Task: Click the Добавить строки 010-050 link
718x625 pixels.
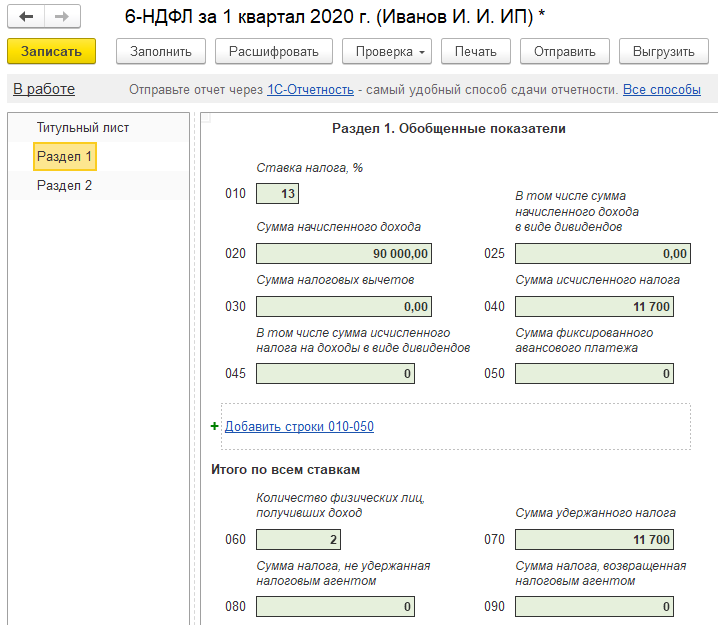Action: tap(299, 426)
